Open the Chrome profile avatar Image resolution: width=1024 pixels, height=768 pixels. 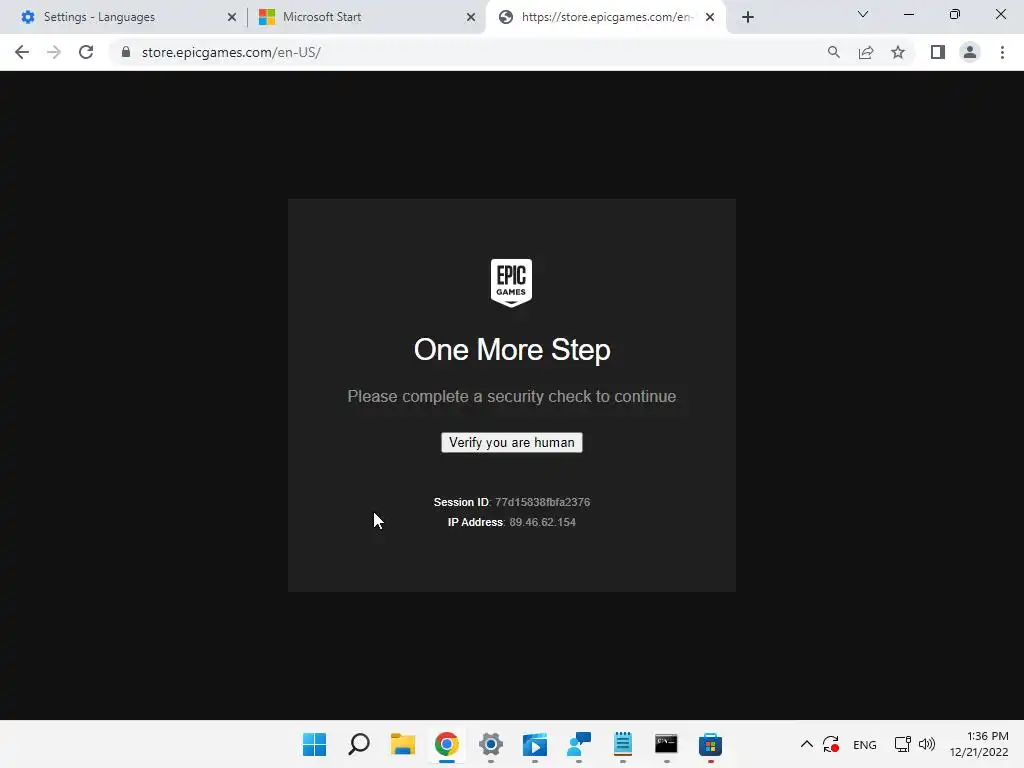pos(970,52)
